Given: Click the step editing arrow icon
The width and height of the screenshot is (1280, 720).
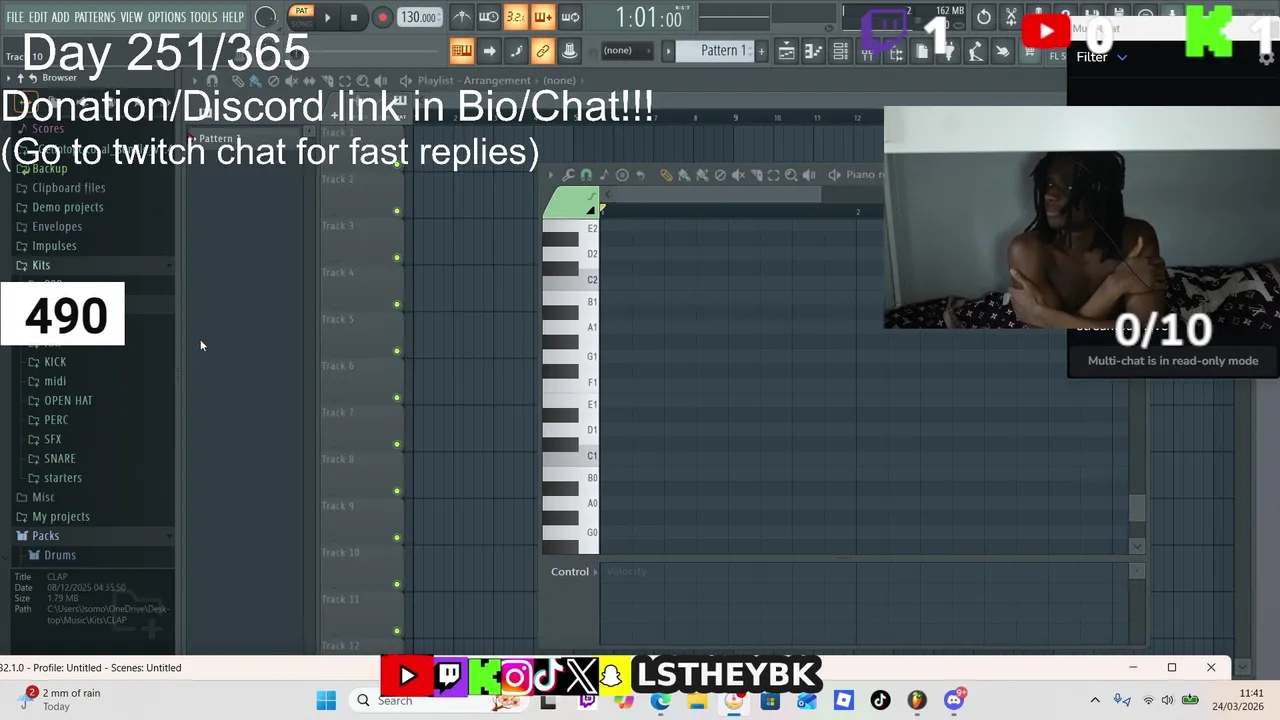Looking at the screenshot, I should 489,51.
